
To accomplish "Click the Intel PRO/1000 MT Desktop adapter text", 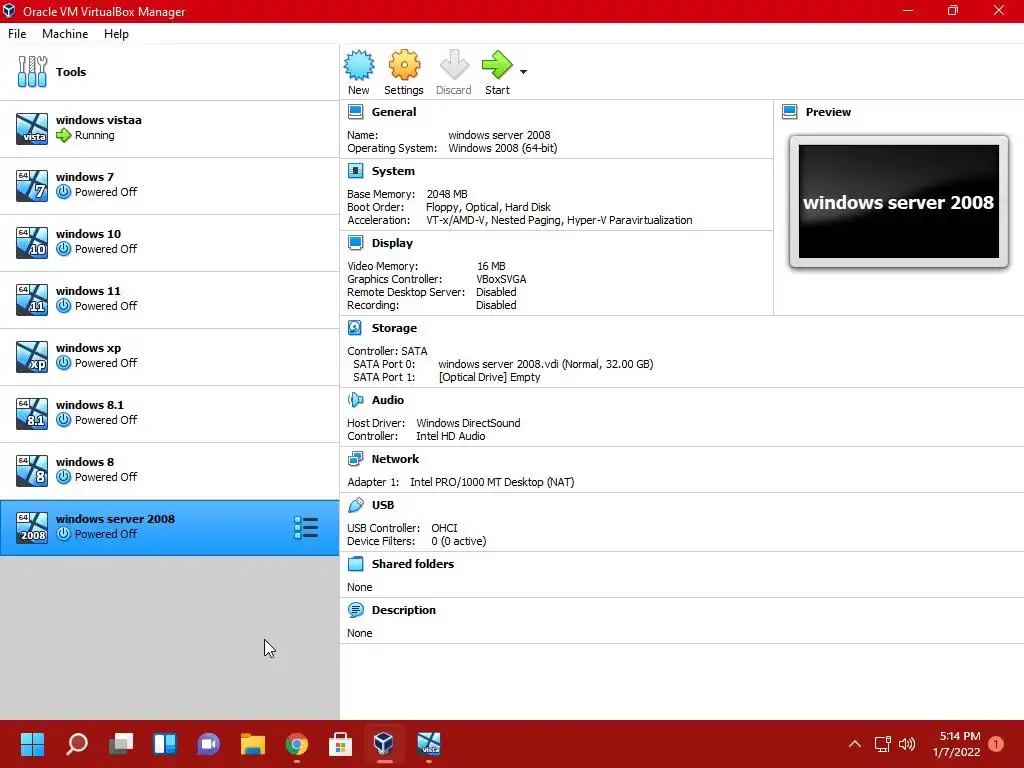I will 492,482.
